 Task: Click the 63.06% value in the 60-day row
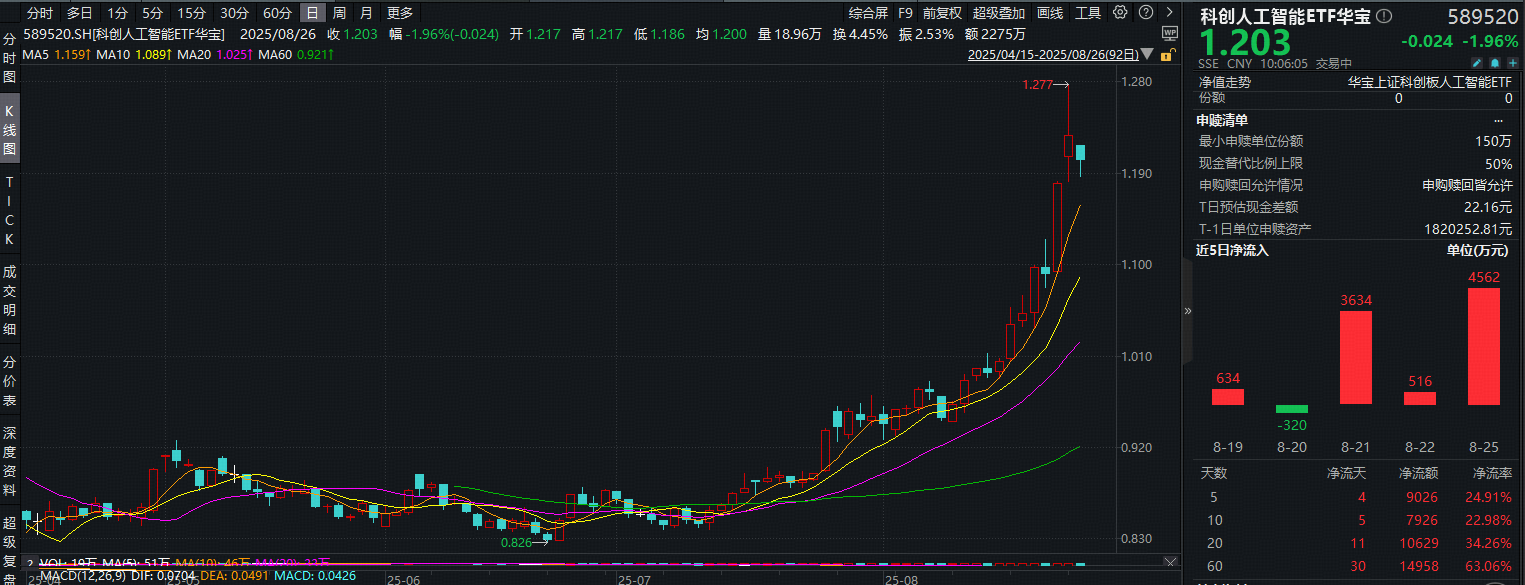click(x=1487, y=568)
